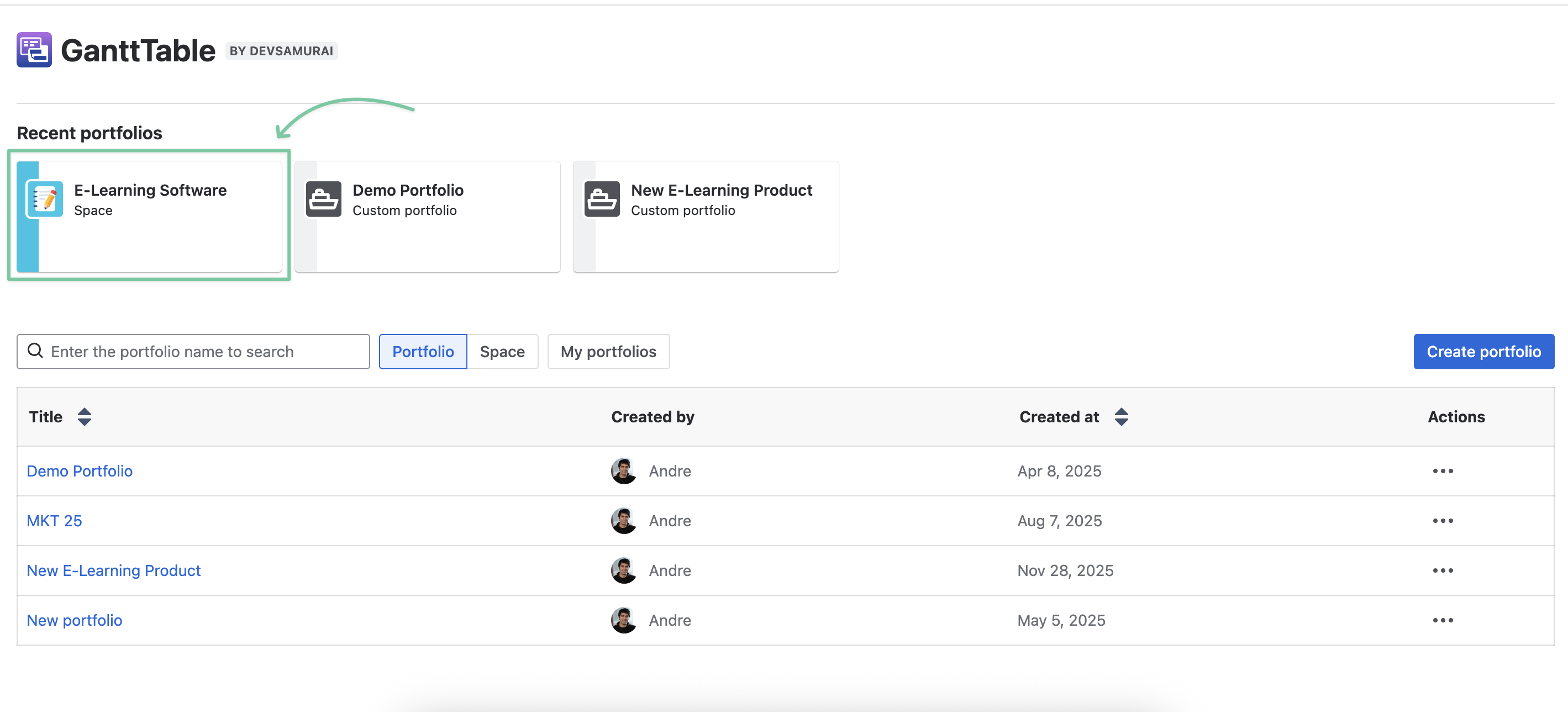This screenshot has width=1568, height=712.
Task: Open the New E-Learning Product link
Action: (114, 570)
